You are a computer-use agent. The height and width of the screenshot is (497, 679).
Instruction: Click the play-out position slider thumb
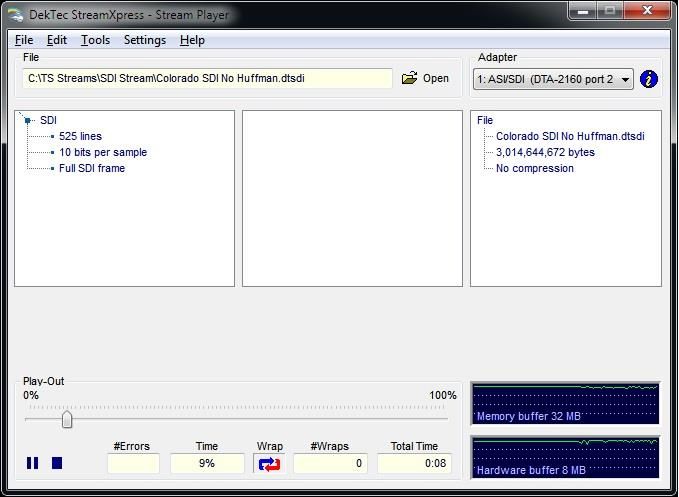(x=67, y=419)
